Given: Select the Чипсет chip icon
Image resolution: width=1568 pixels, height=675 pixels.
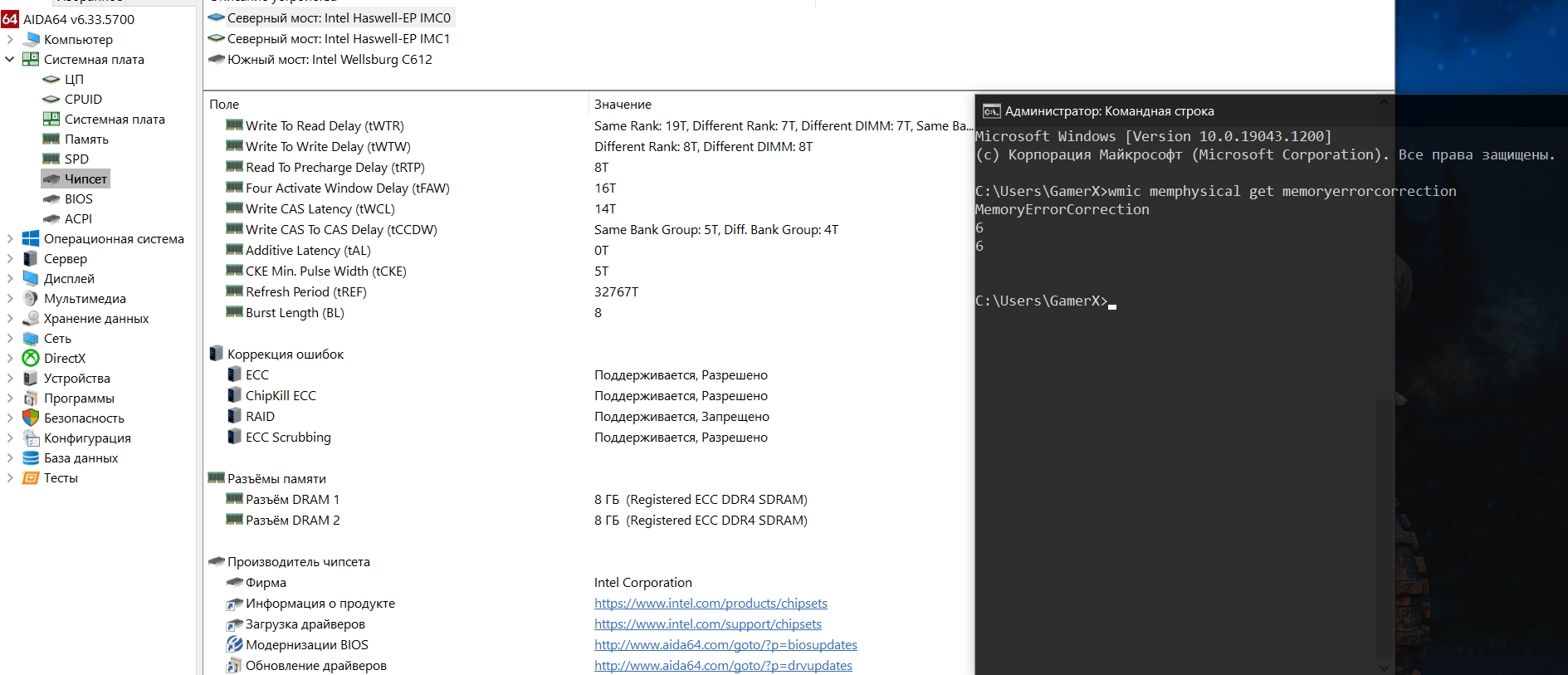Looking at the screenshot, I should point(51,179).
